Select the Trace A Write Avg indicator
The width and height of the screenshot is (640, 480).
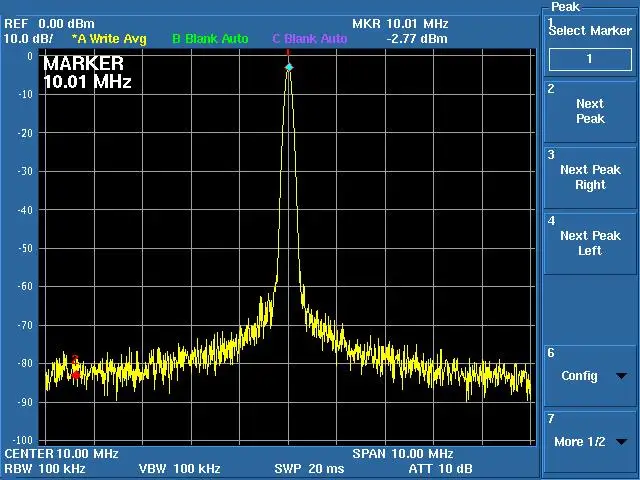pyautogui.click(x=108, y=39)
